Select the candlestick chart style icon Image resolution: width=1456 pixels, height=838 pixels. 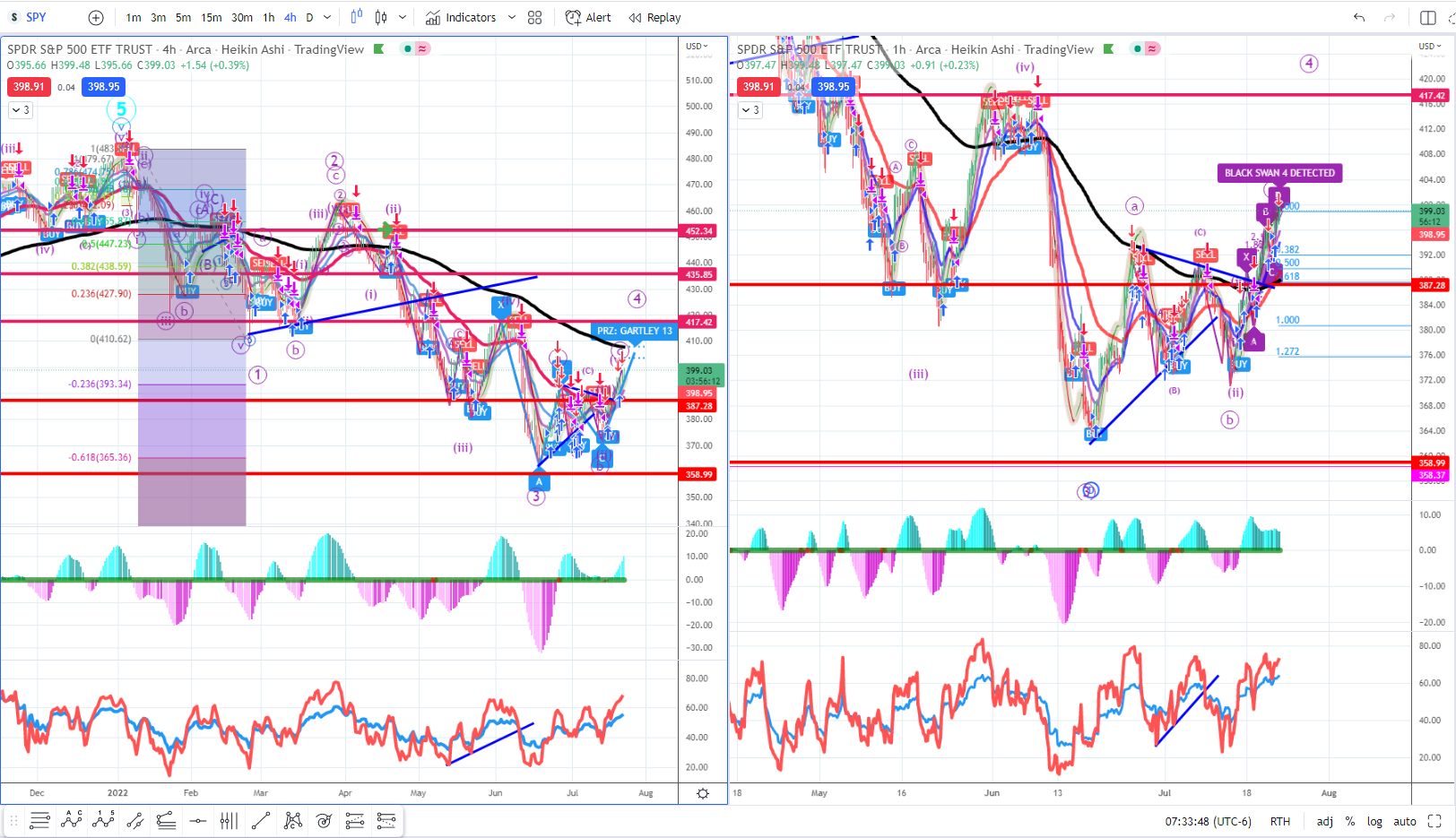point(381,17)
